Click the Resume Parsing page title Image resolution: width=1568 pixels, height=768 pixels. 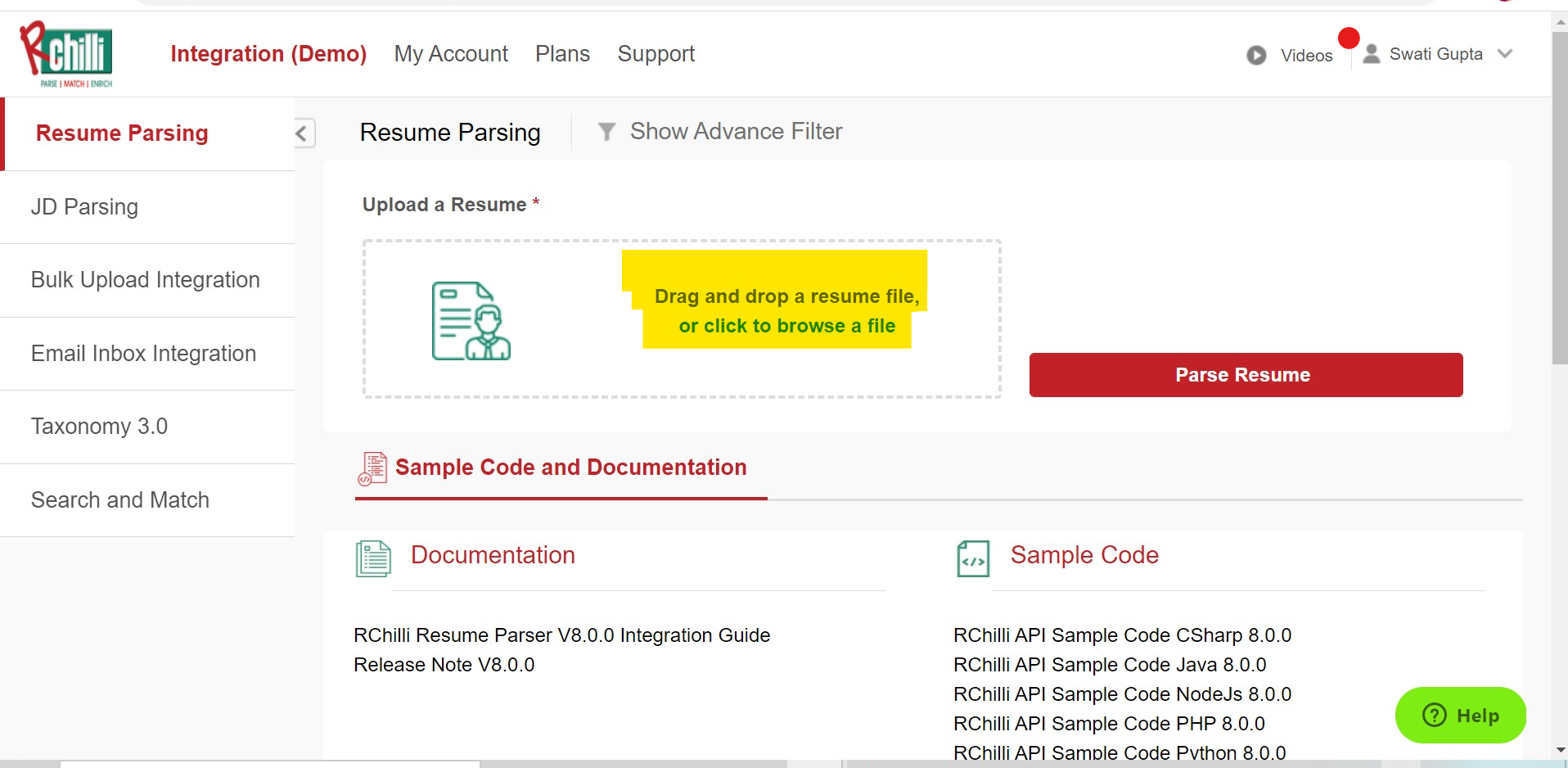pyautogui.click(x=450, y=133)
